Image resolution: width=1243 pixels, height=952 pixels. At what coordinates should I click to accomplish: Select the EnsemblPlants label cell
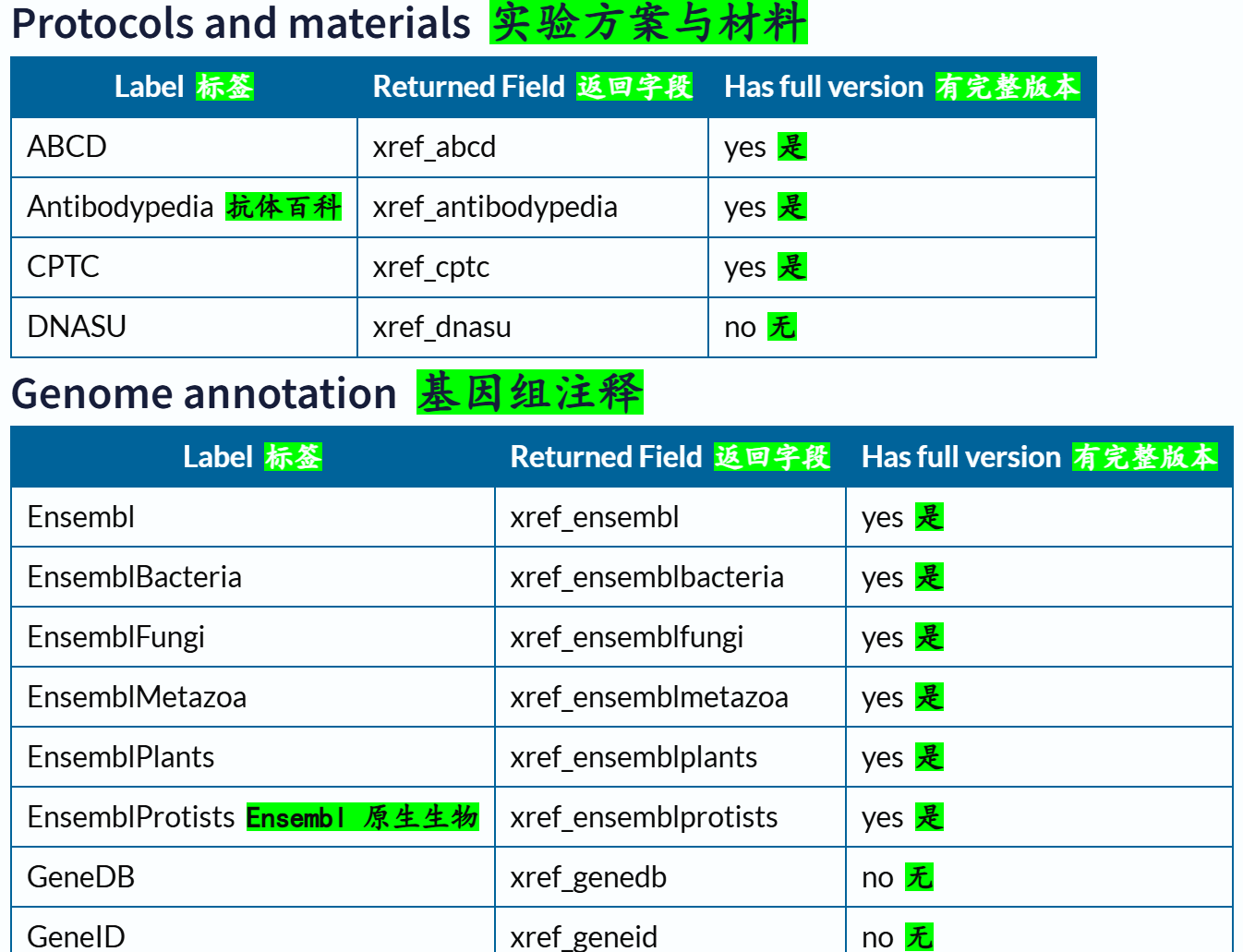(x=253, y=757)
